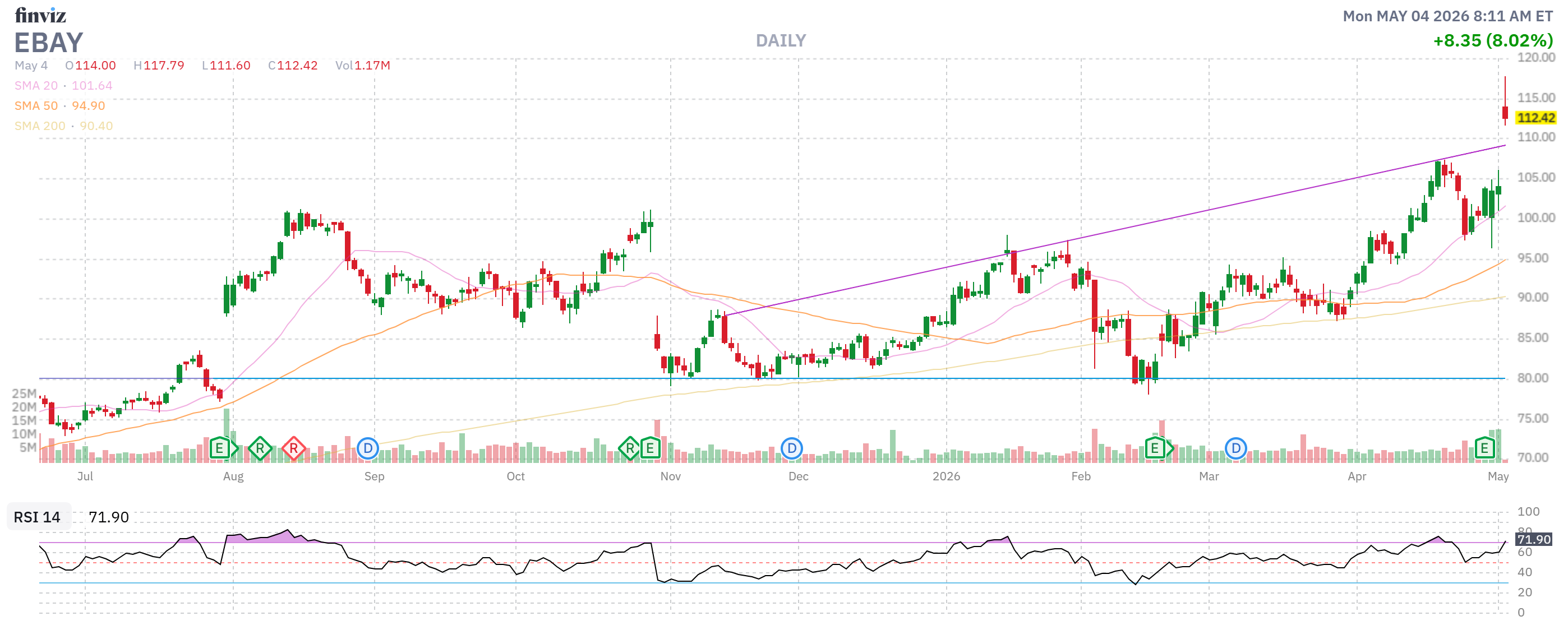Click the Apr label on time axis

pos(1357,476)
